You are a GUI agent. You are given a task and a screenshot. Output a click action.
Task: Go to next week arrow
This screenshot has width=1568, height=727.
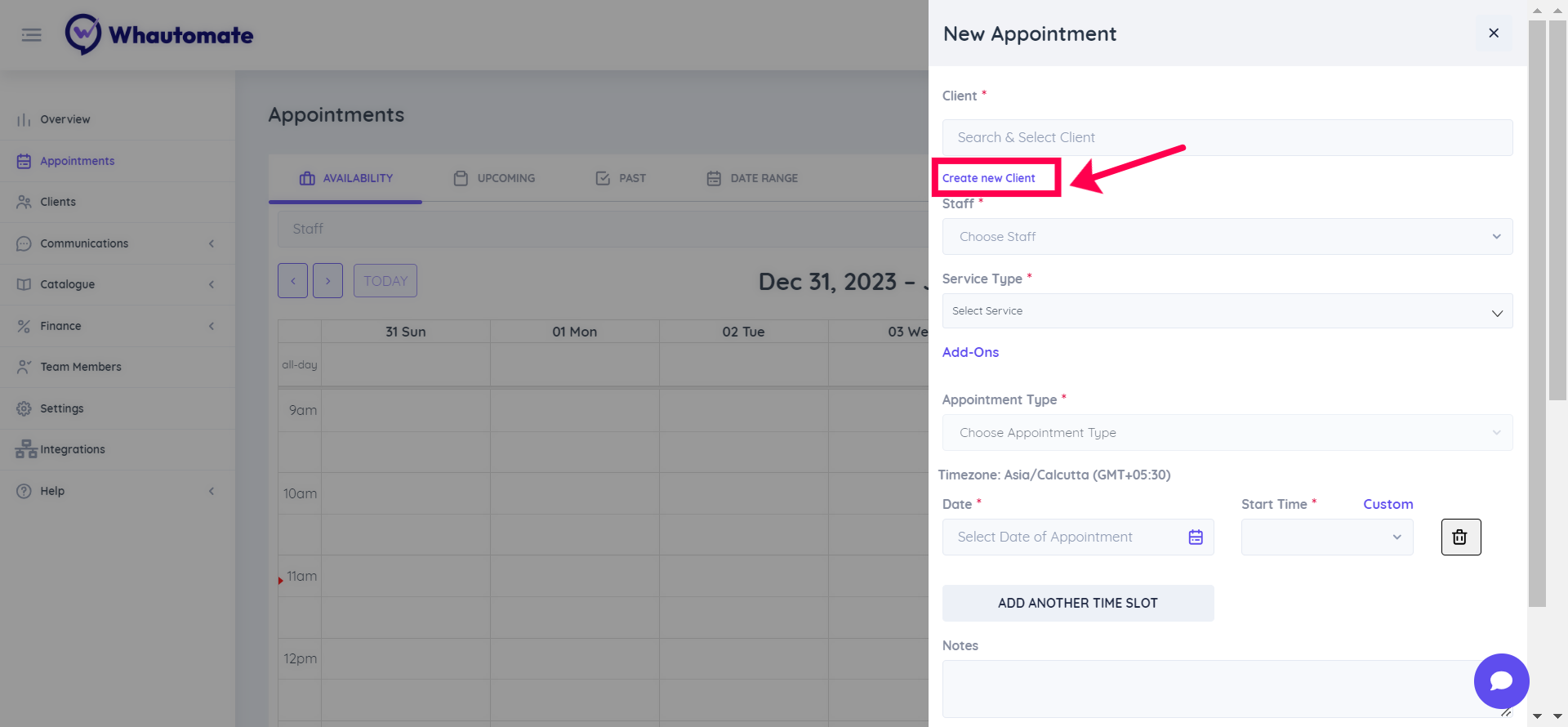click(x=328, y=281)
